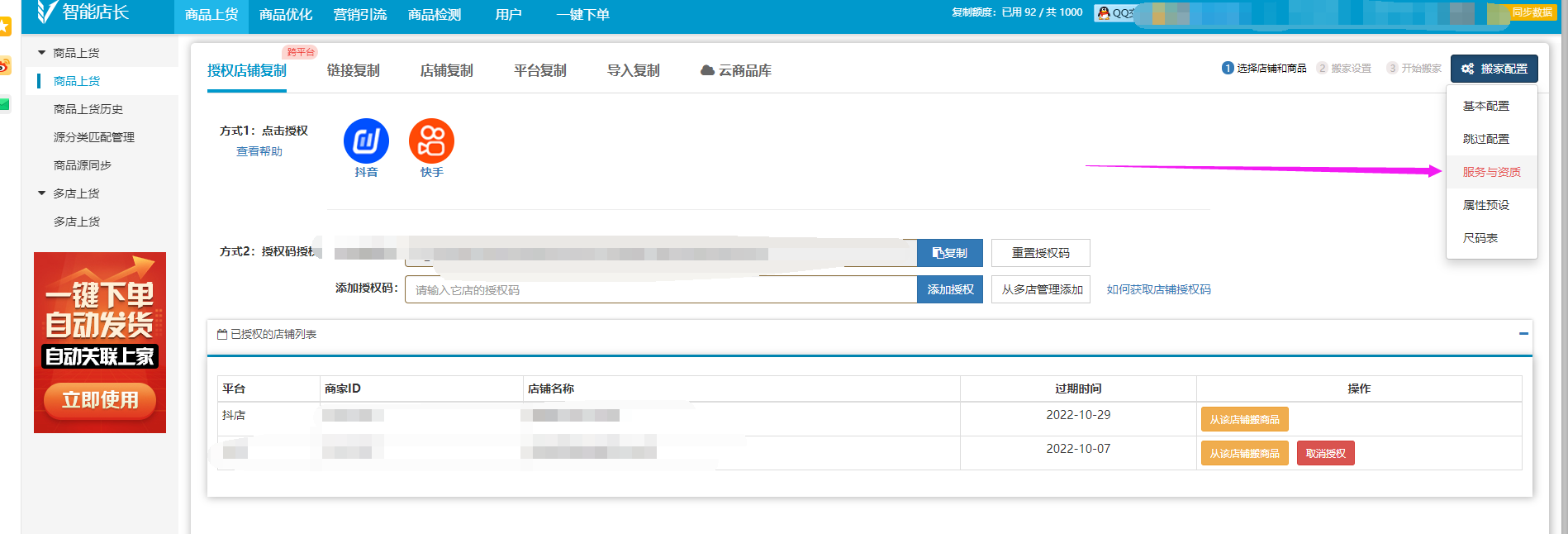Open 如何获取店铺授权码 help link

pyautogui.click(x=1158, y=289)
